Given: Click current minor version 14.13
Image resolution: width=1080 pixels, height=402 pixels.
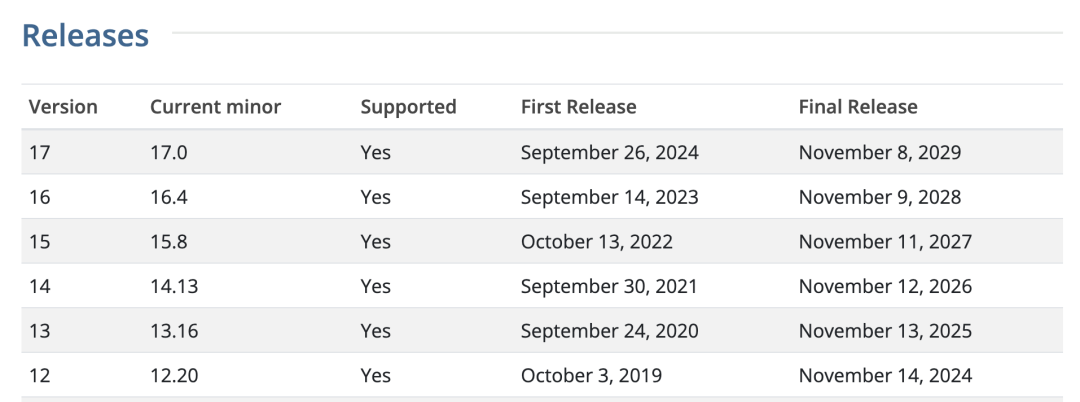Looking at the screenshot, I should click(x=174, y=287).
